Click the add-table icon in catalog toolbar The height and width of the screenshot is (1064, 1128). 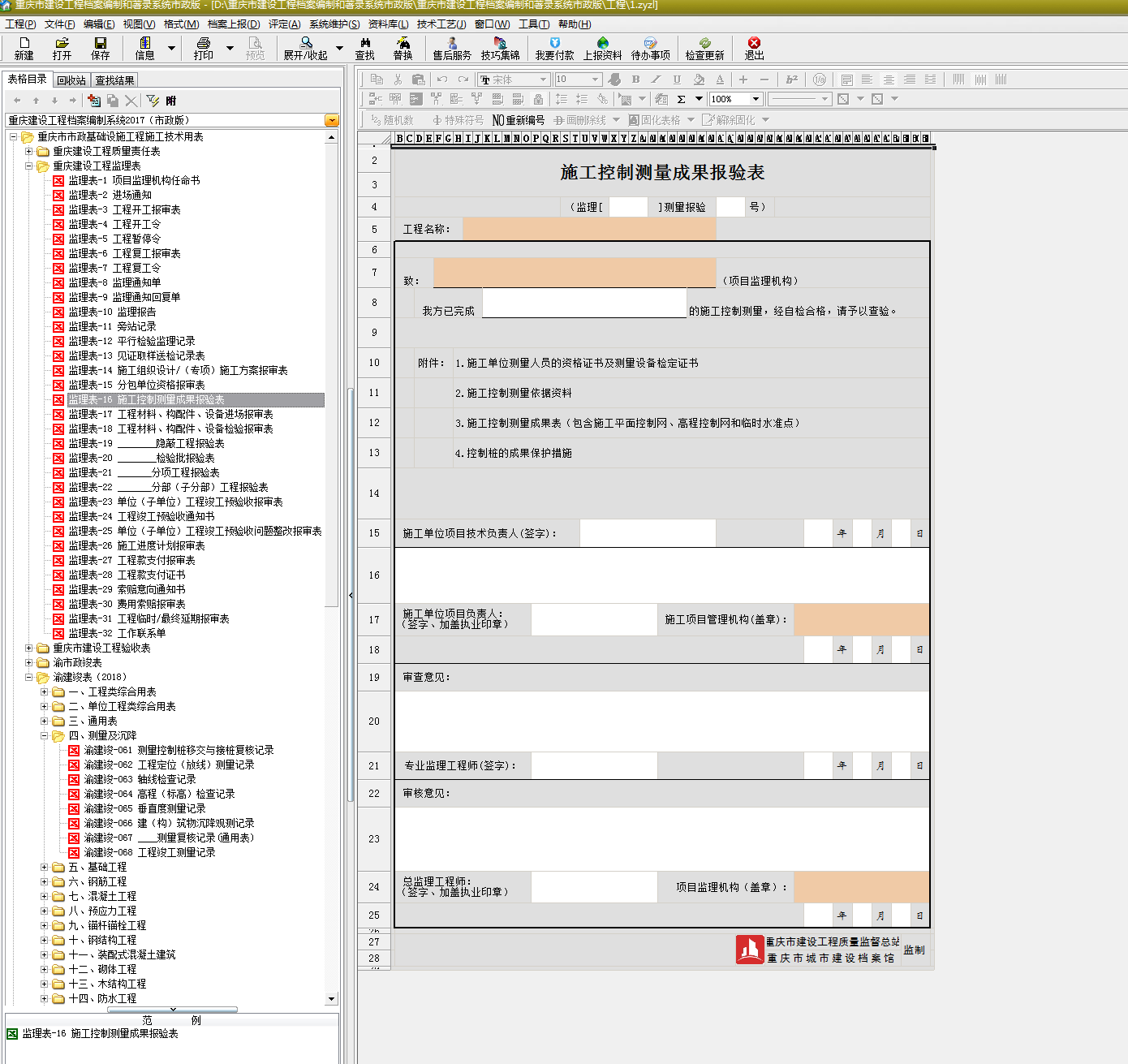[94, 101]
